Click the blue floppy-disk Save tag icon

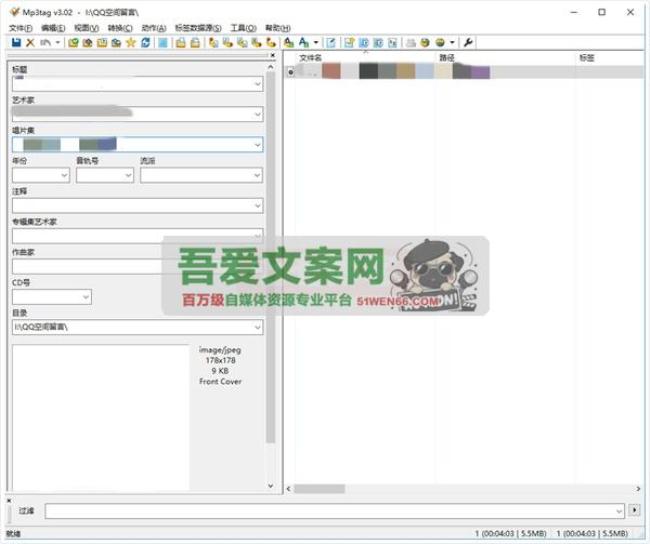click(16, 42)
